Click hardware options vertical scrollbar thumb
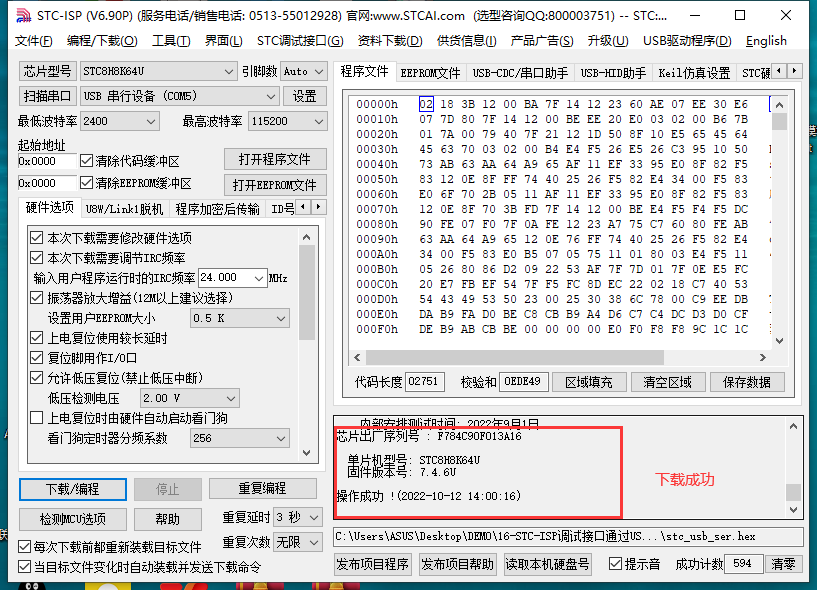This screenshot has width=817, height=590. click(x=307, y=292)
